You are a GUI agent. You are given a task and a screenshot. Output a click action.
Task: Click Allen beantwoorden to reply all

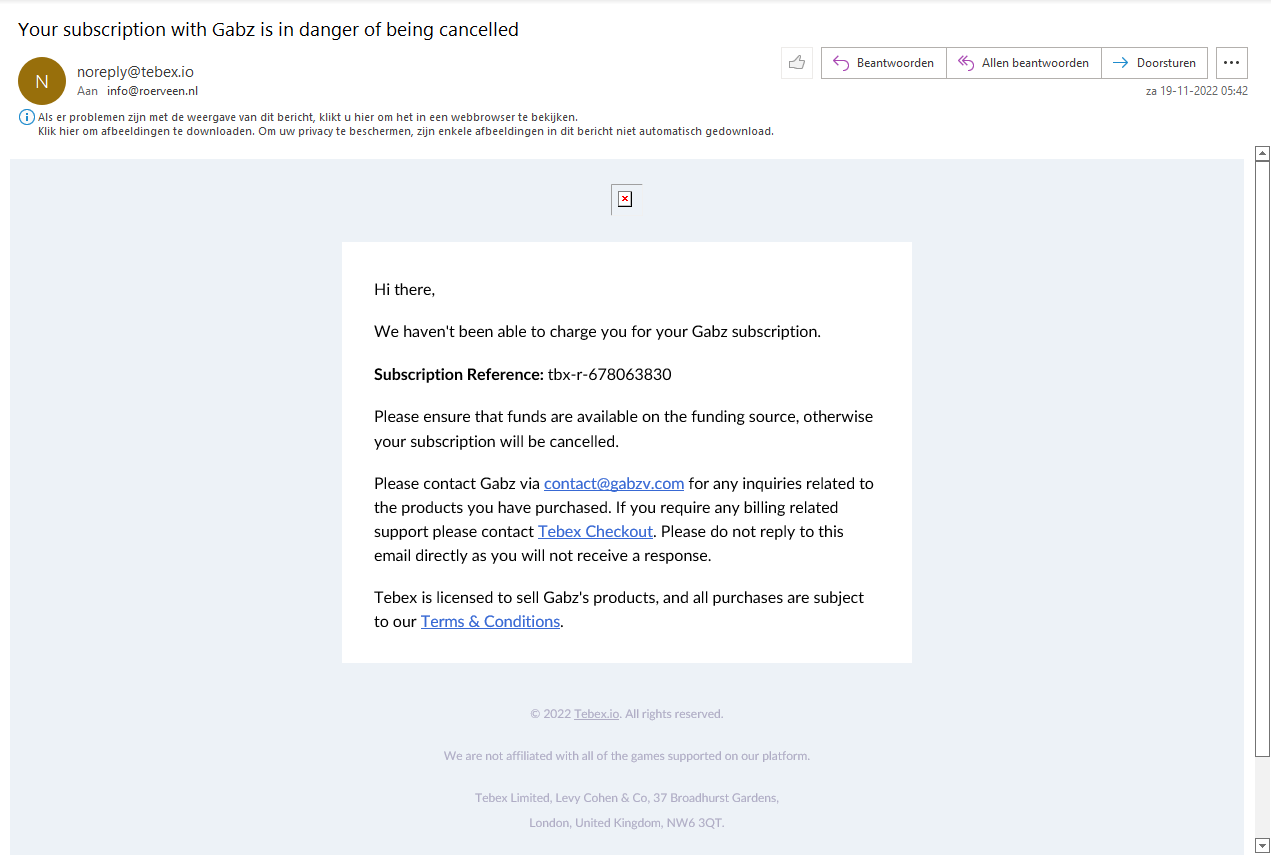1023,63
